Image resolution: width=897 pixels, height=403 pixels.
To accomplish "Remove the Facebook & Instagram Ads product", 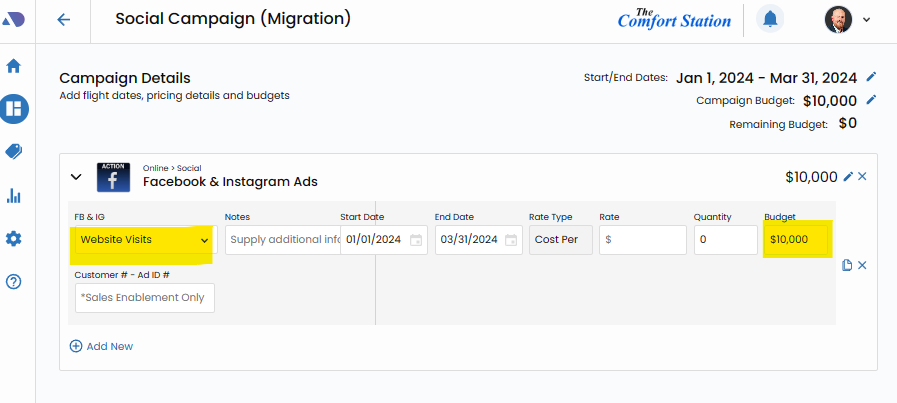I will (863, 177).
